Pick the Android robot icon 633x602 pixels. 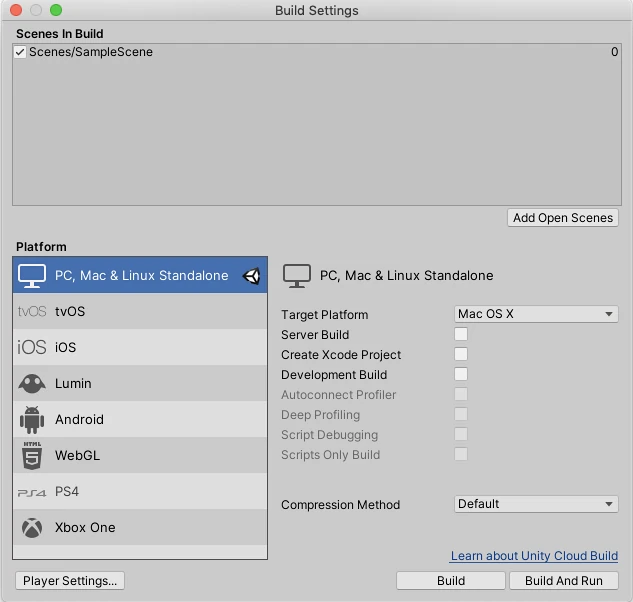click(32, 420)
